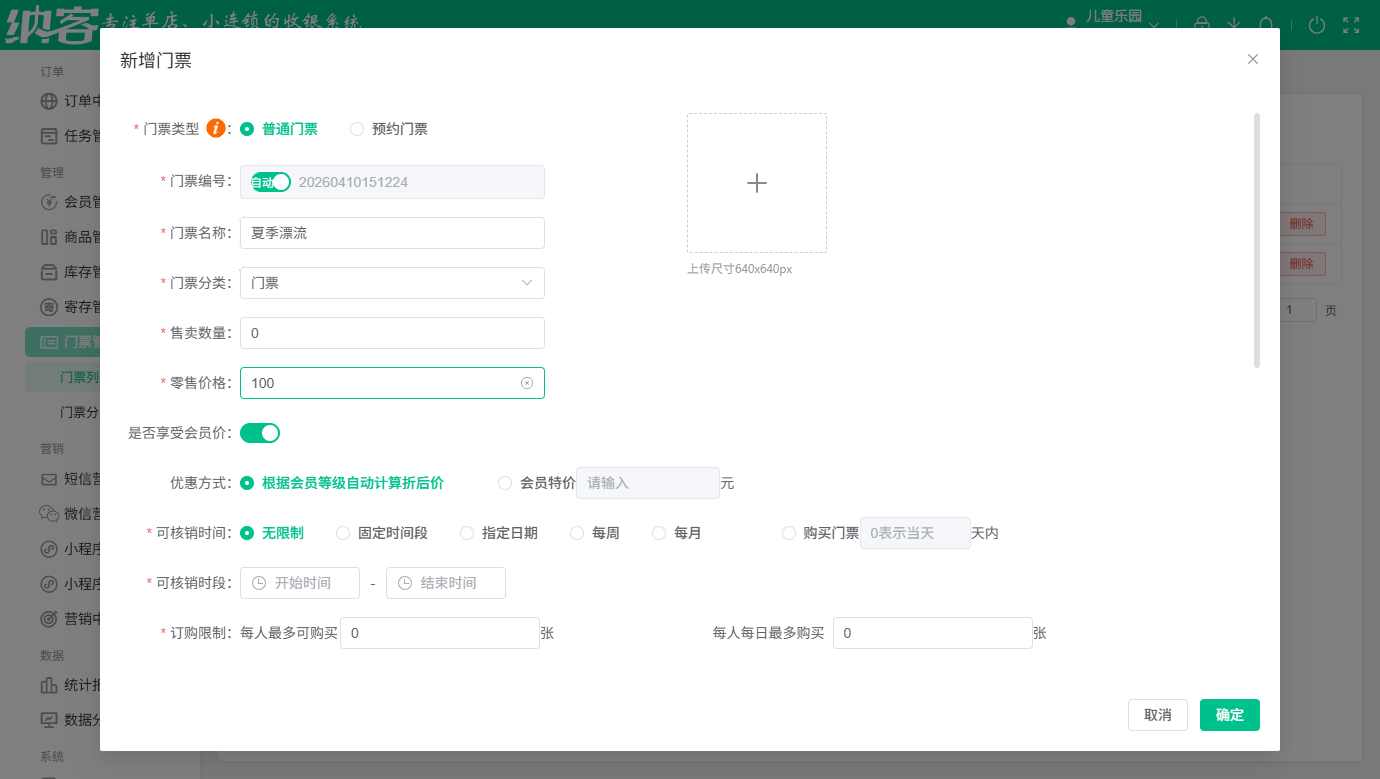Disable the 是否享受会员价 toggle
The image size is (1380, 779).
coord(260,433)
